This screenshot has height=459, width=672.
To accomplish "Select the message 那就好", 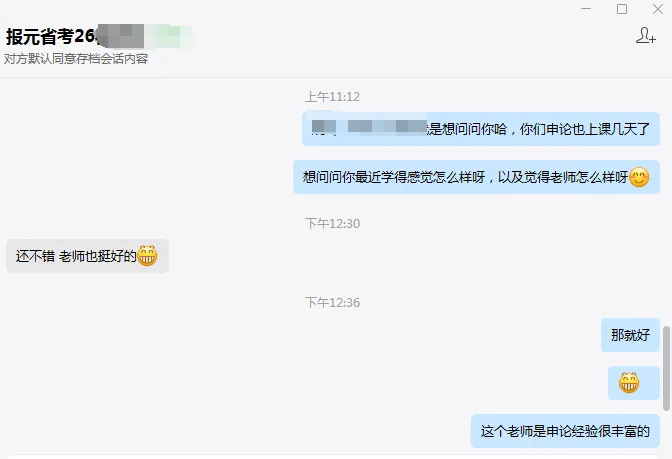I will tap(630, 335).
